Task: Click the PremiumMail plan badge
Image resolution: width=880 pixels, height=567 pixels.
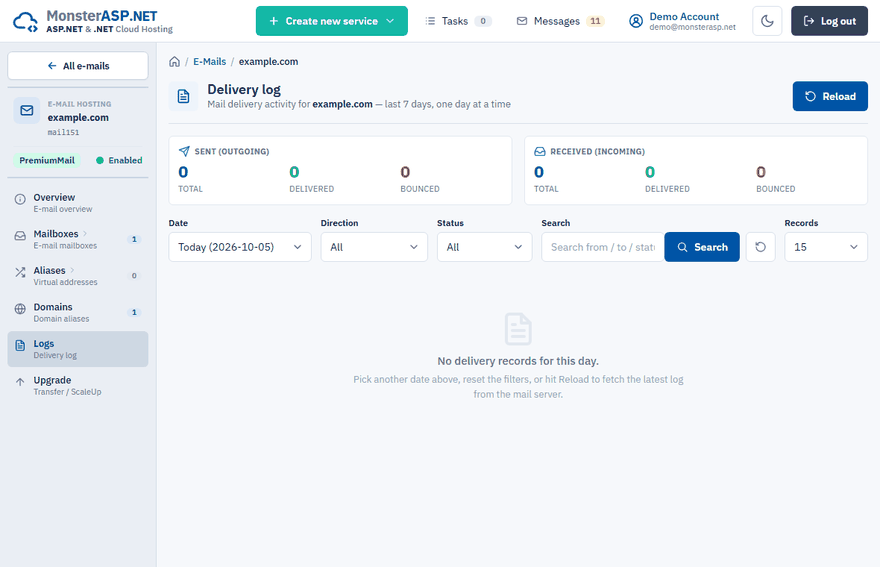Action: point(47,160)
